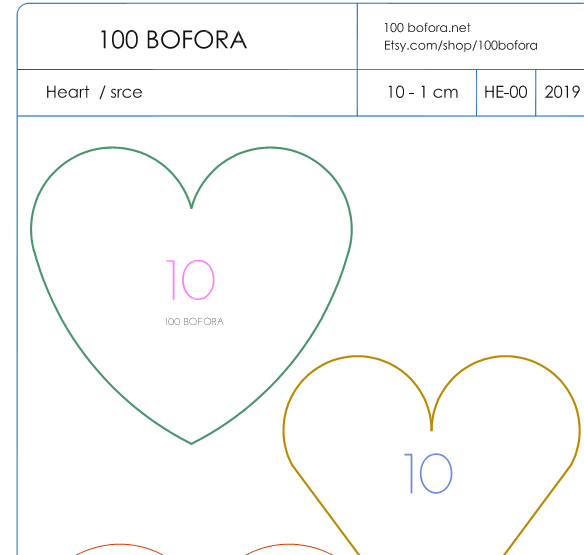The height and width of the screenshot is (555, 584).
Task: Select the HE-00 code cell
Action: click(505, 92)
